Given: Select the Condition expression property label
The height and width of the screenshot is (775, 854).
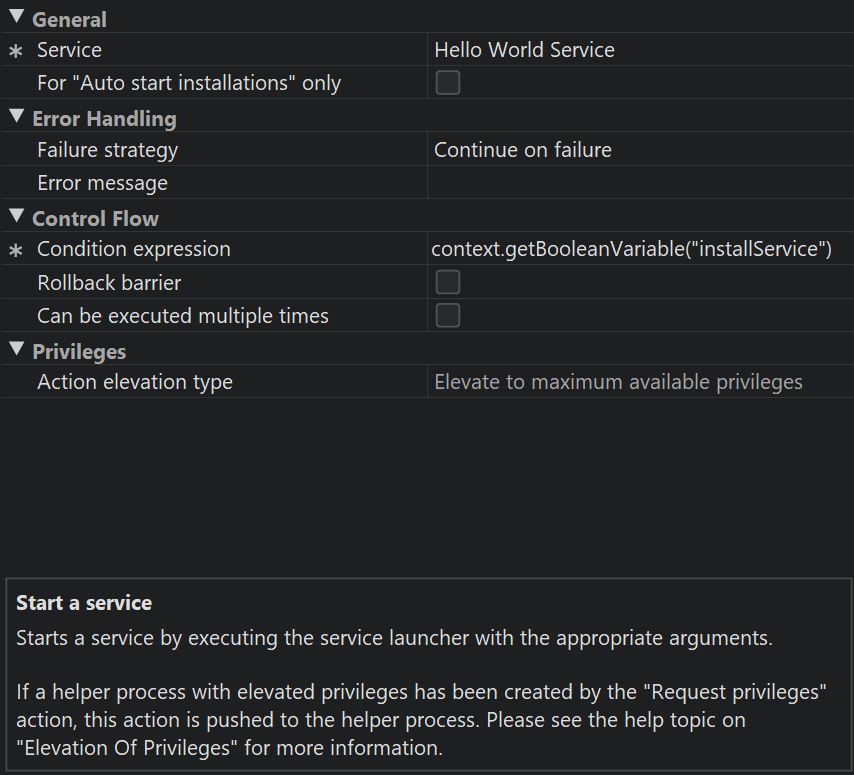Looking at the screenshot, I should tap(133, 249).
